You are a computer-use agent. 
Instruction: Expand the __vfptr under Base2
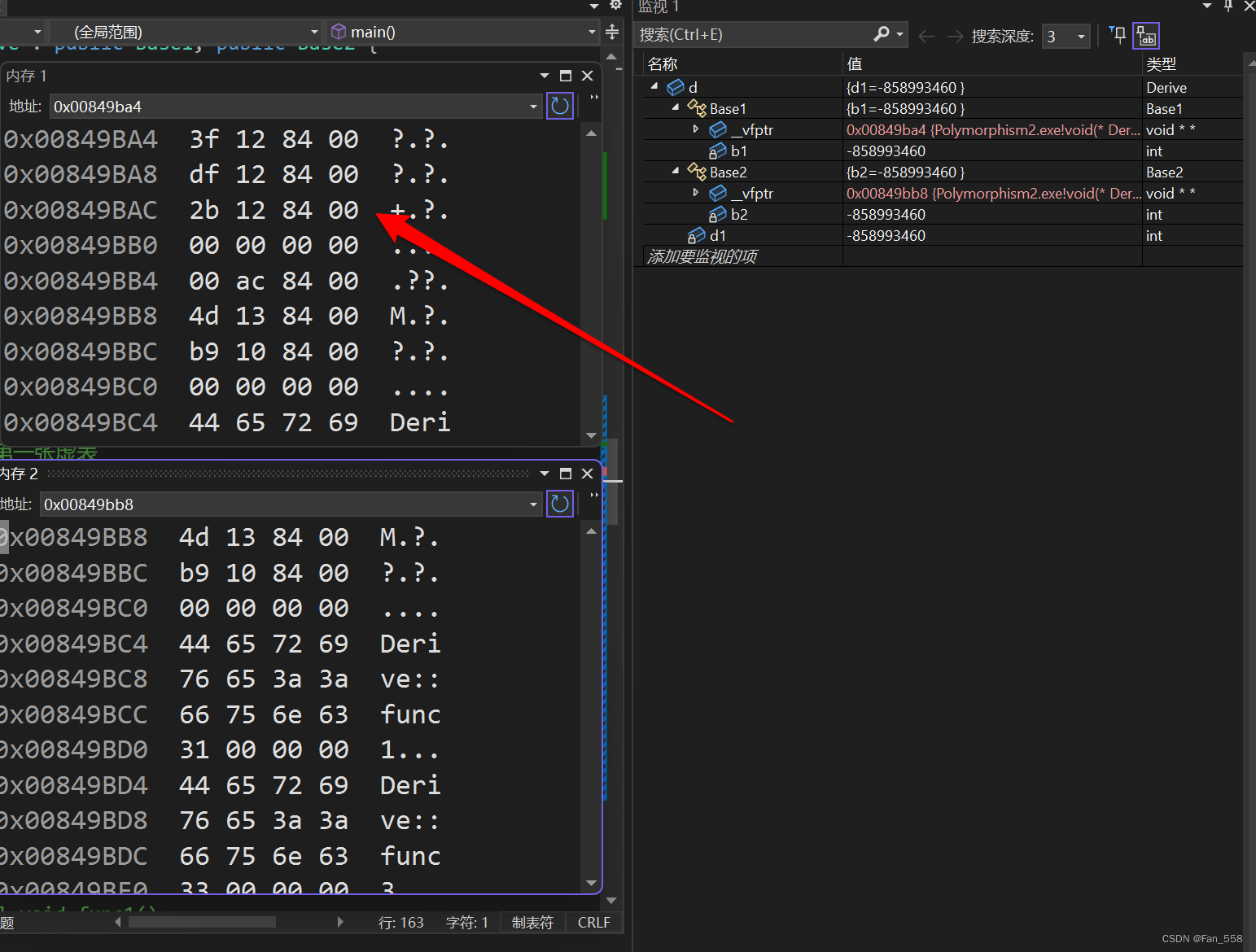click(696, 192)
